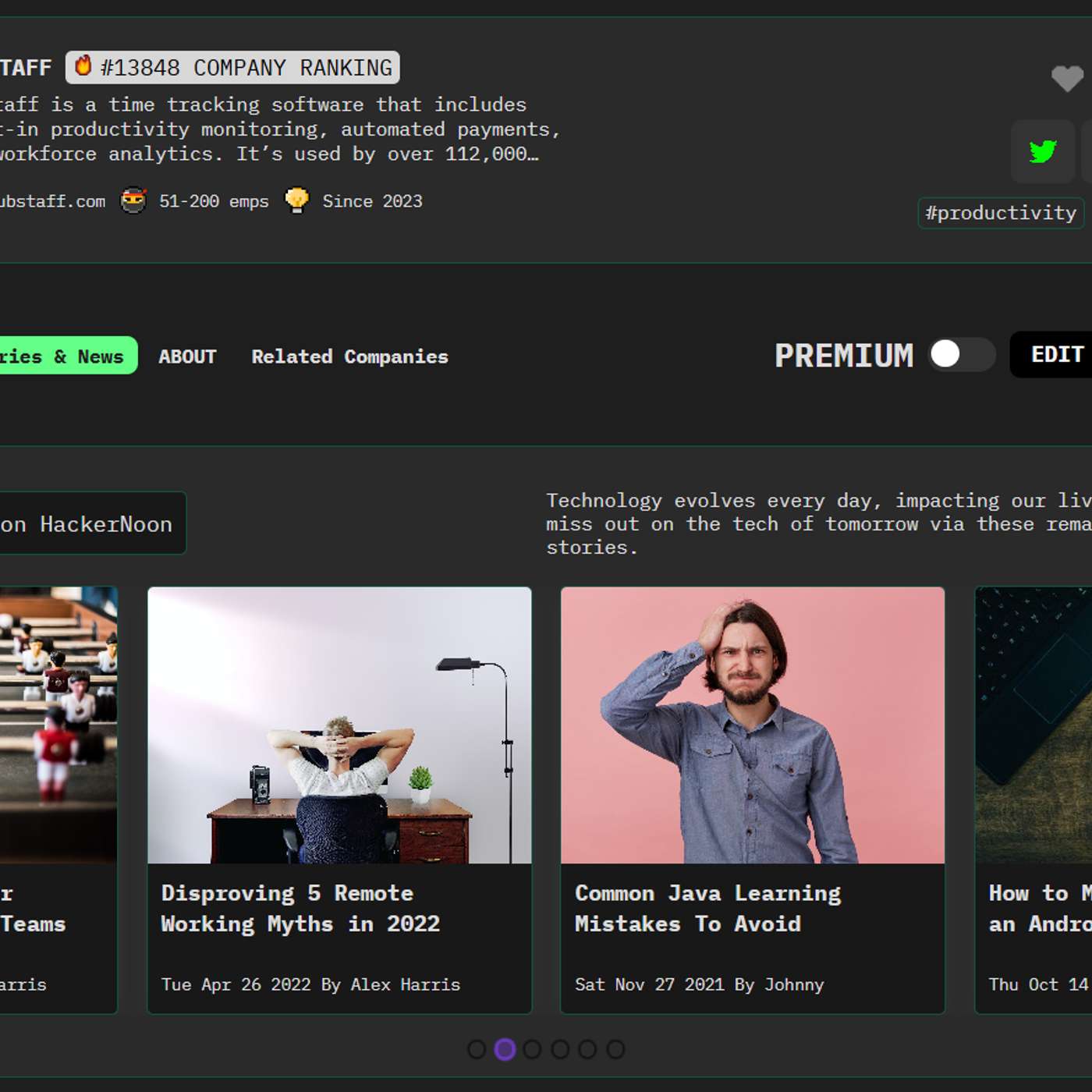This screenshot has height=1092, width=1092.
Task: Open Disproving 5 Remote Working Myths article
Action: pyautogui.click(x=300, y=909)
